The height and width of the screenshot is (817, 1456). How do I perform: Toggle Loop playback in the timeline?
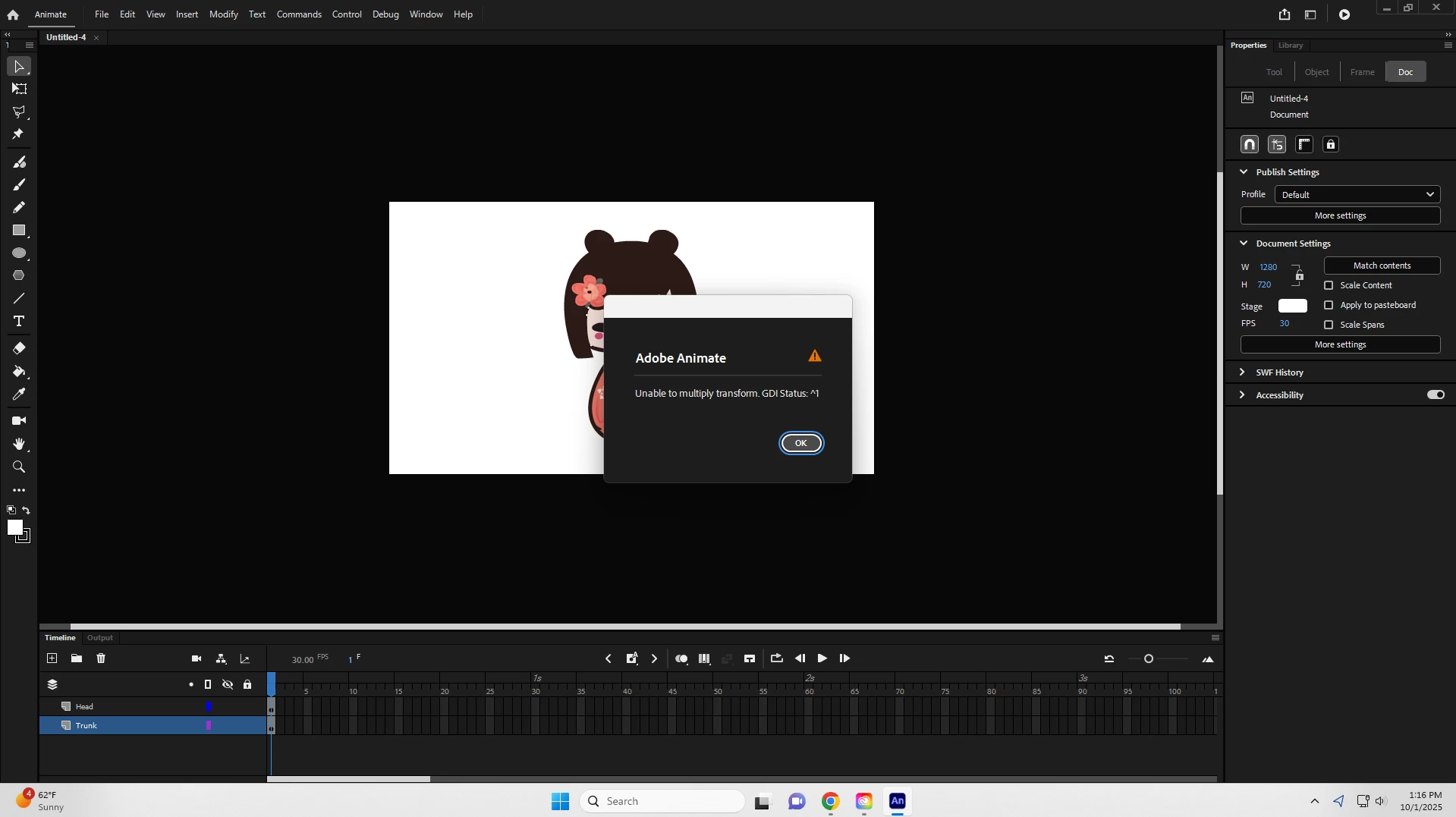(776, 658)
